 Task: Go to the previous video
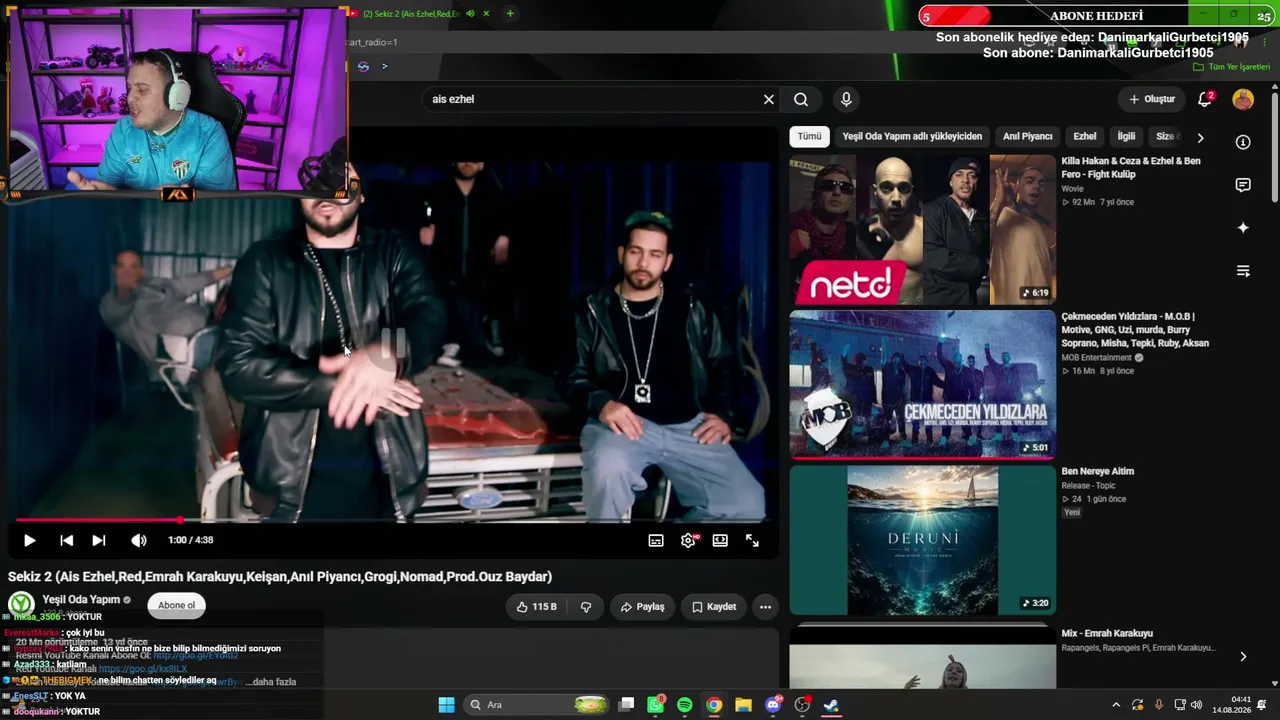coord(66,540)
